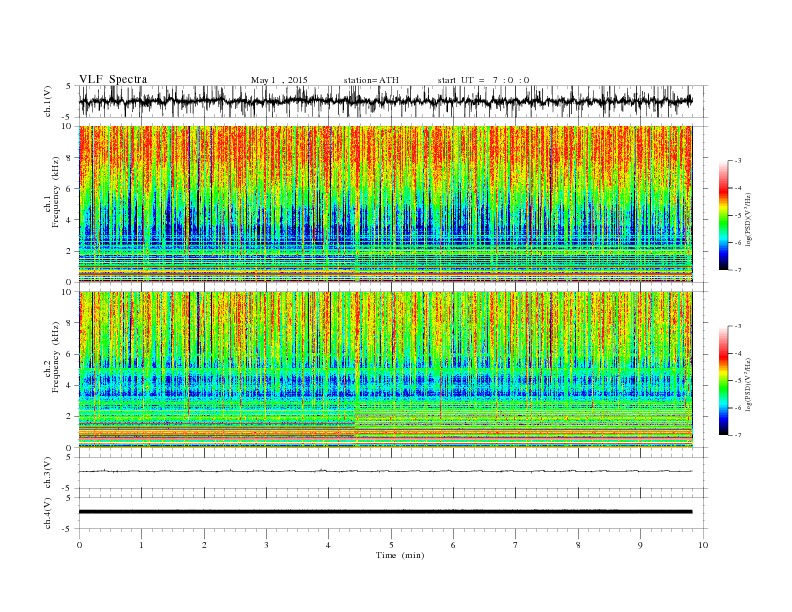792x612 pixels.
Task: Select the "station=ATH" header text
Action: 371,80
